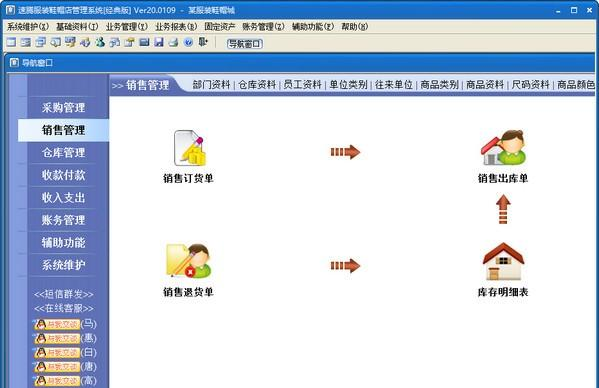
Task: Click the 导航窗口 toolbar button
Action: coord(245,44)
